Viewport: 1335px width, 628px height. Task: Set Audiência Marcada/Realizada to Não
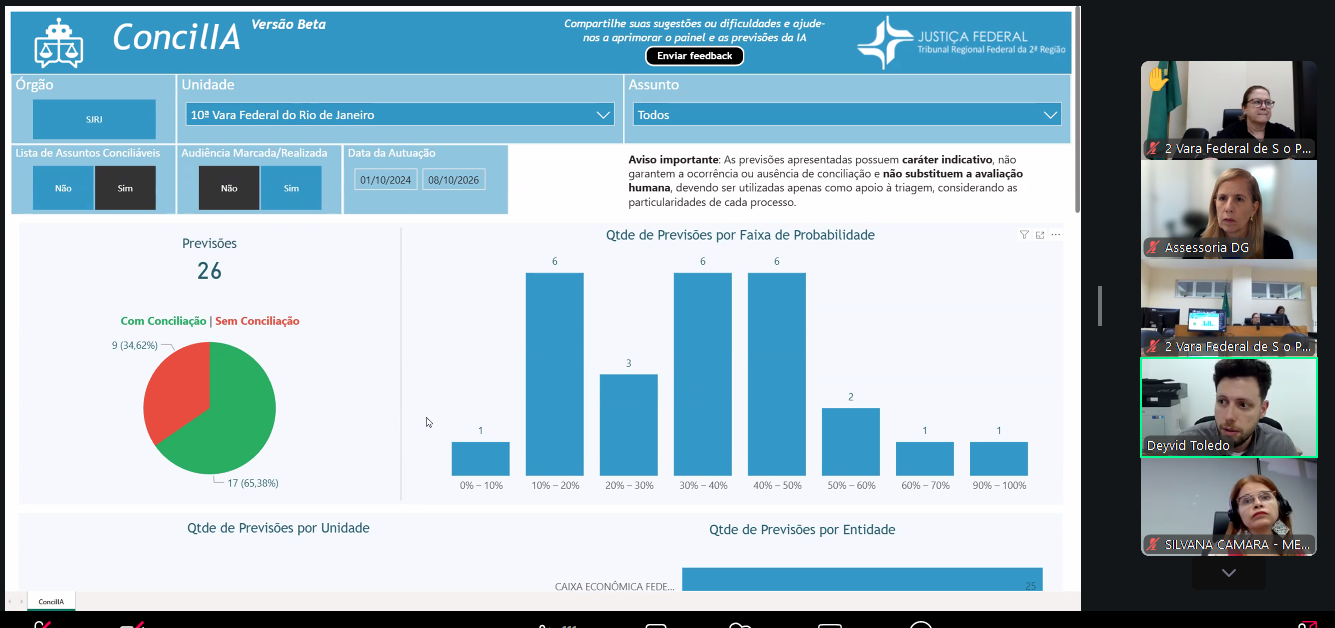click(229, 188)
